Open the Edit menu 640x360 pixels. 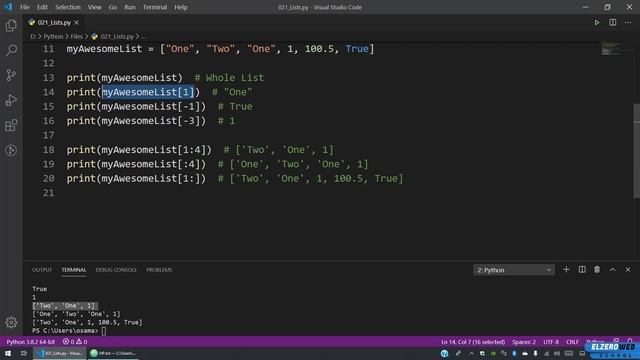(42, 7)
